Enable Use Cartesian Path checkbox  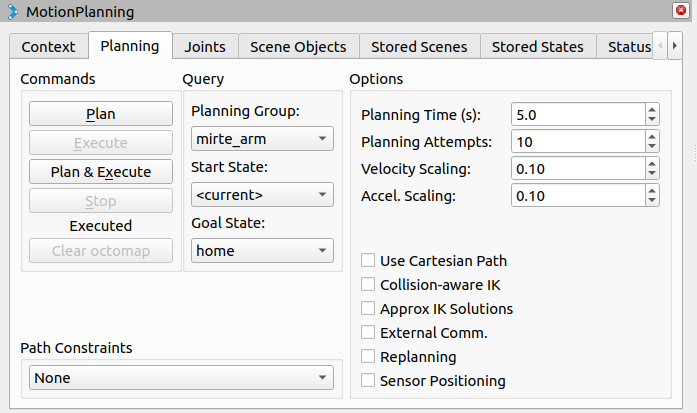point(368,261)
